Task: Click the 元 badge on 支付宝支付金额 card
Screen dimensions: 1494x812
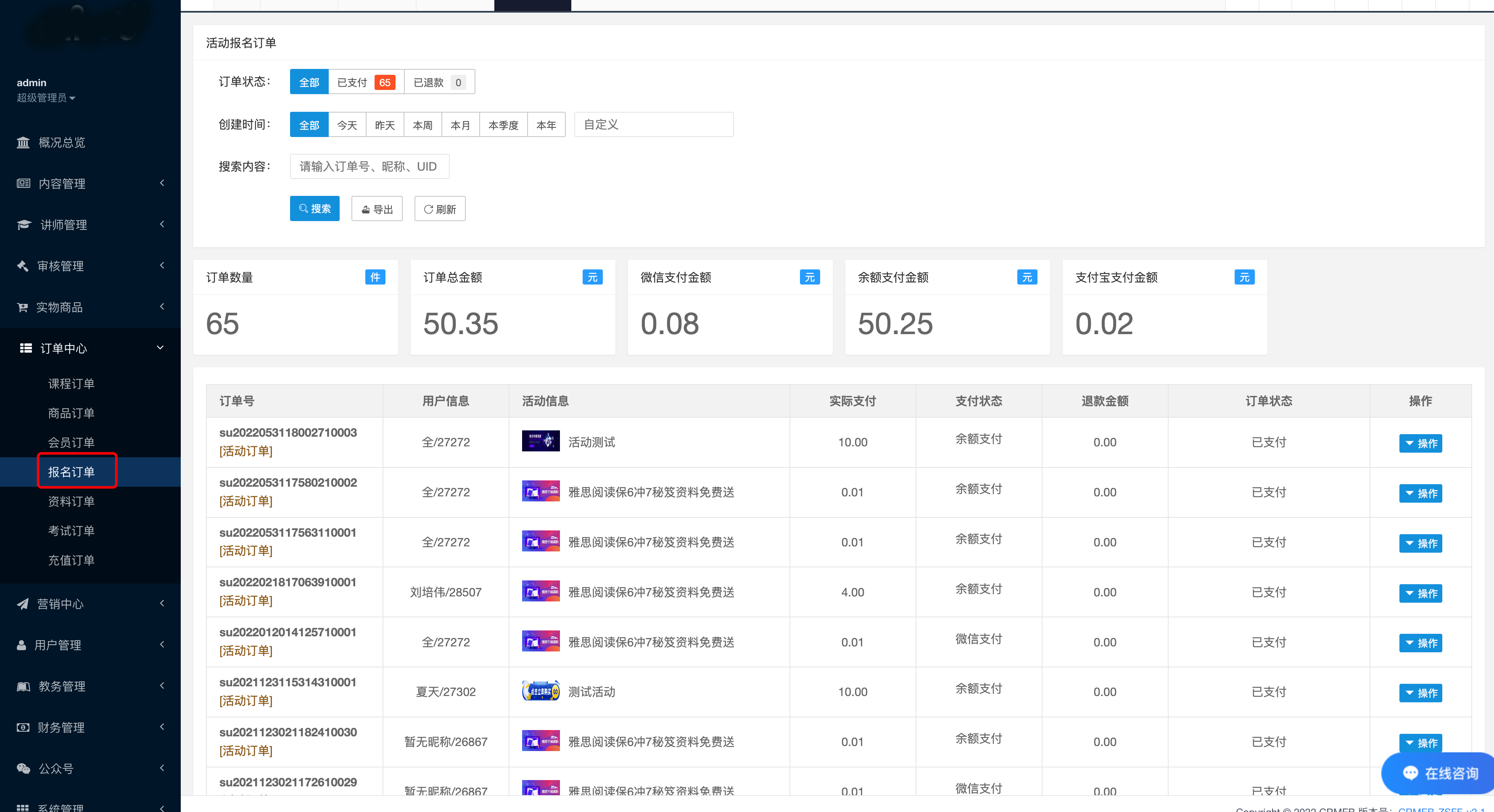Action: point(1245,277)
